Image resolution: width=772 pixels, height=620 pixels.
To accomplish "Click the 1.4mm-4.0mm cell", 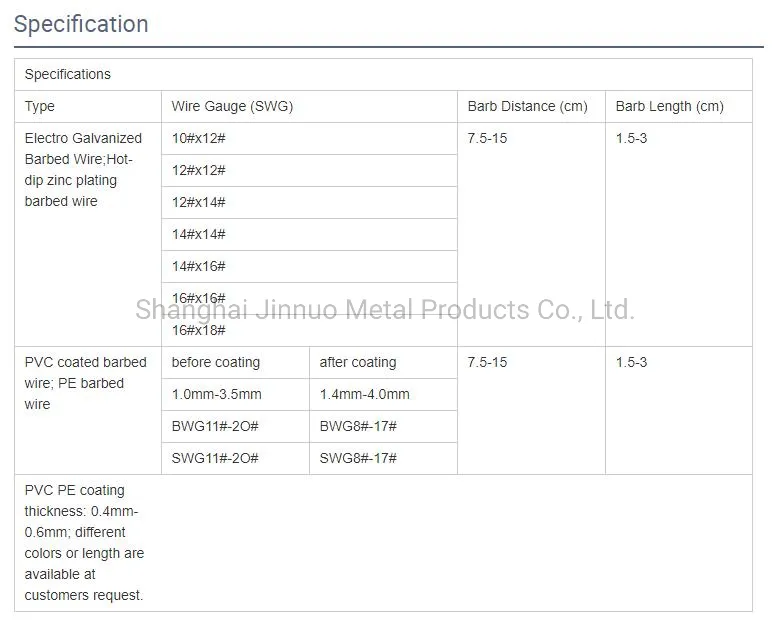I will 365,394.
